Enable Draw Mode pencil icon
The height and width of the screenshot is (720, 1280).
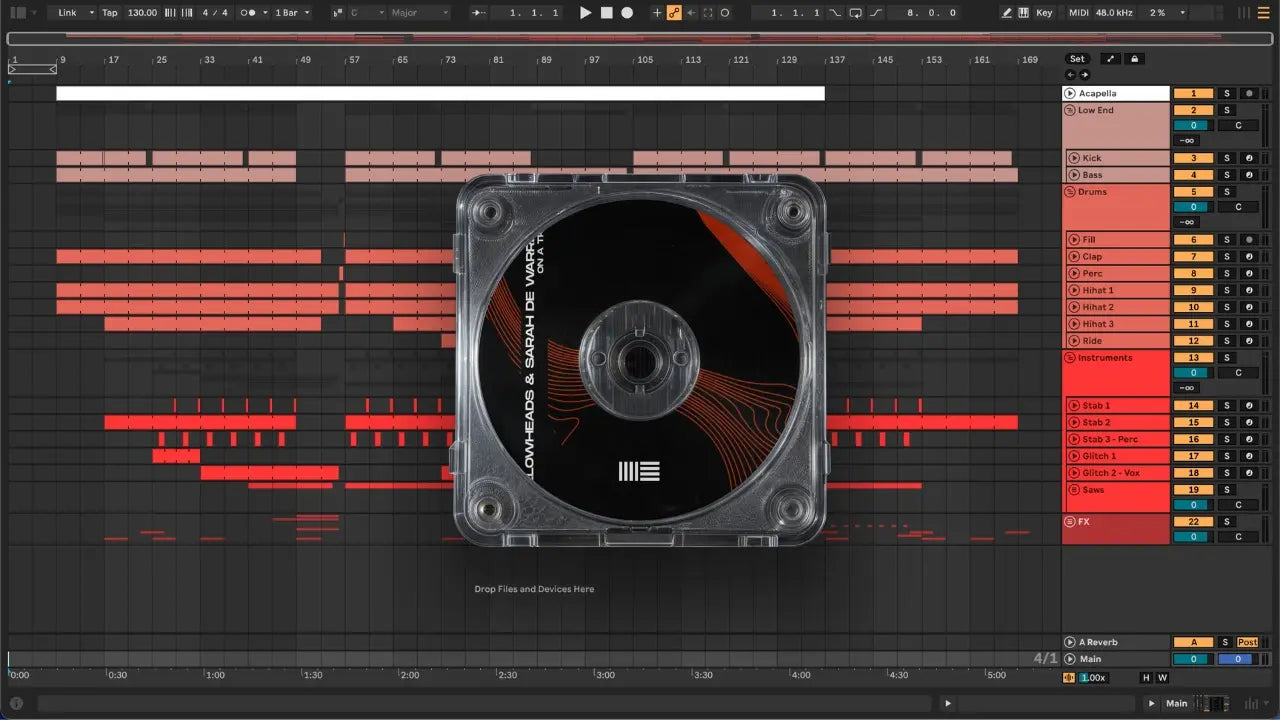click(1007, 13)
